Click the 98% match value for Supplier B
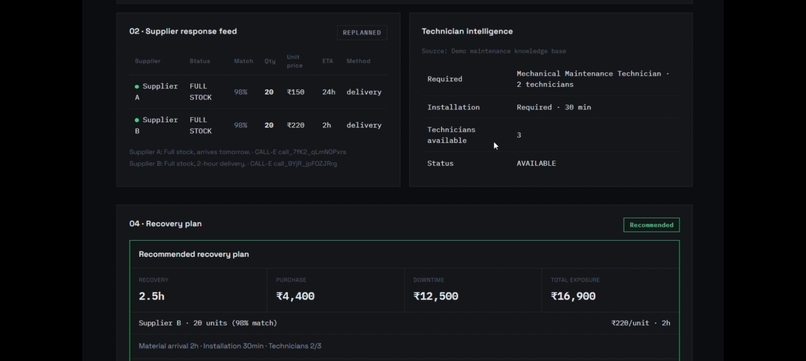This screenshot has height=361, width=806. [241, 125]
